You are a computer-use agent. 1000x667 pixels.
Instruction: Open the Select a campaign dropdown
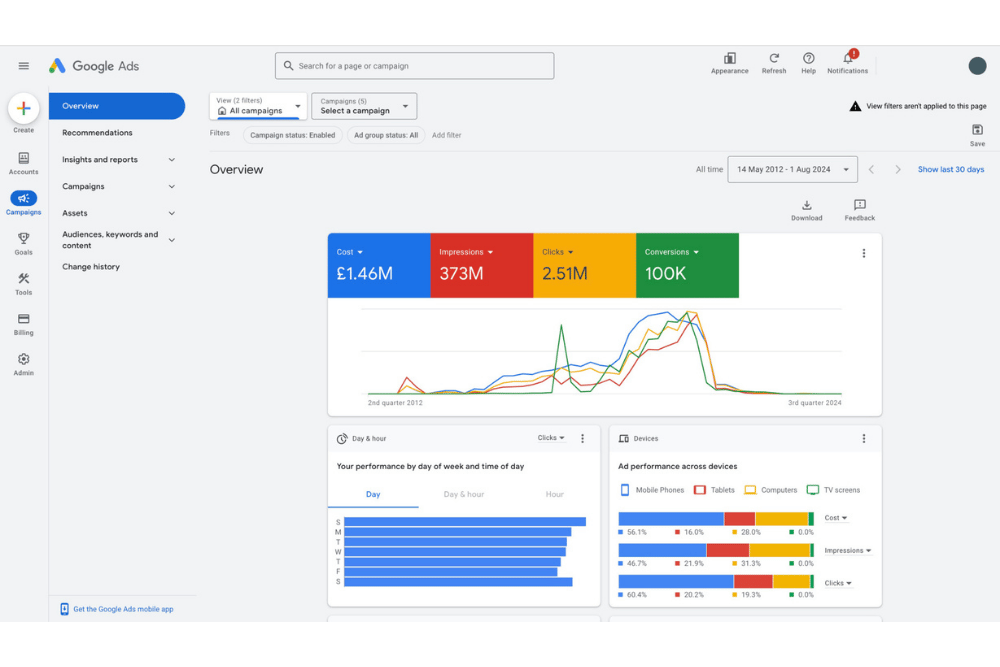364,106
